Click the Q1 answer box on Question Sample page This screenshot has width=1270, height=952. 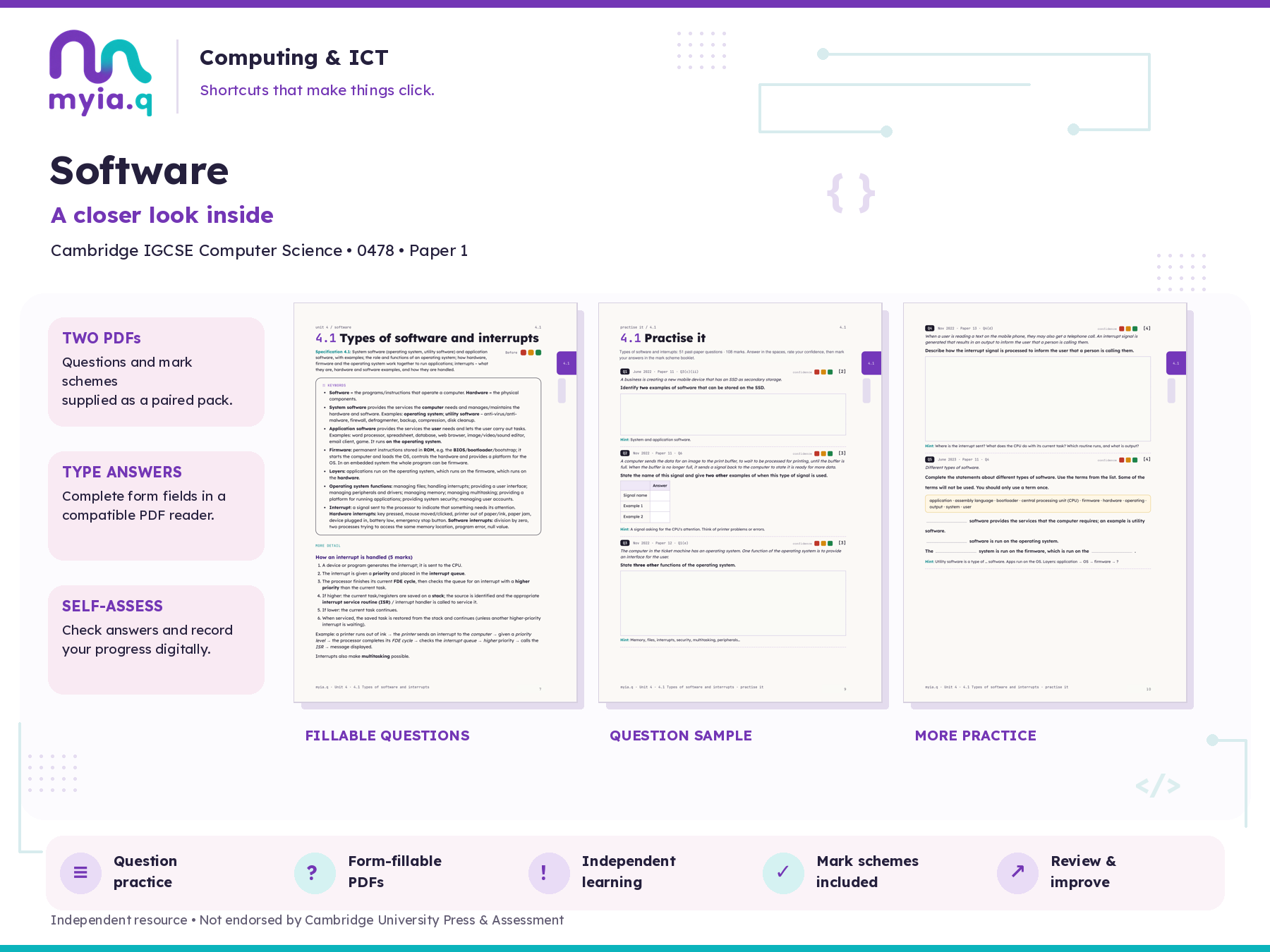click(x=733, y=414)
